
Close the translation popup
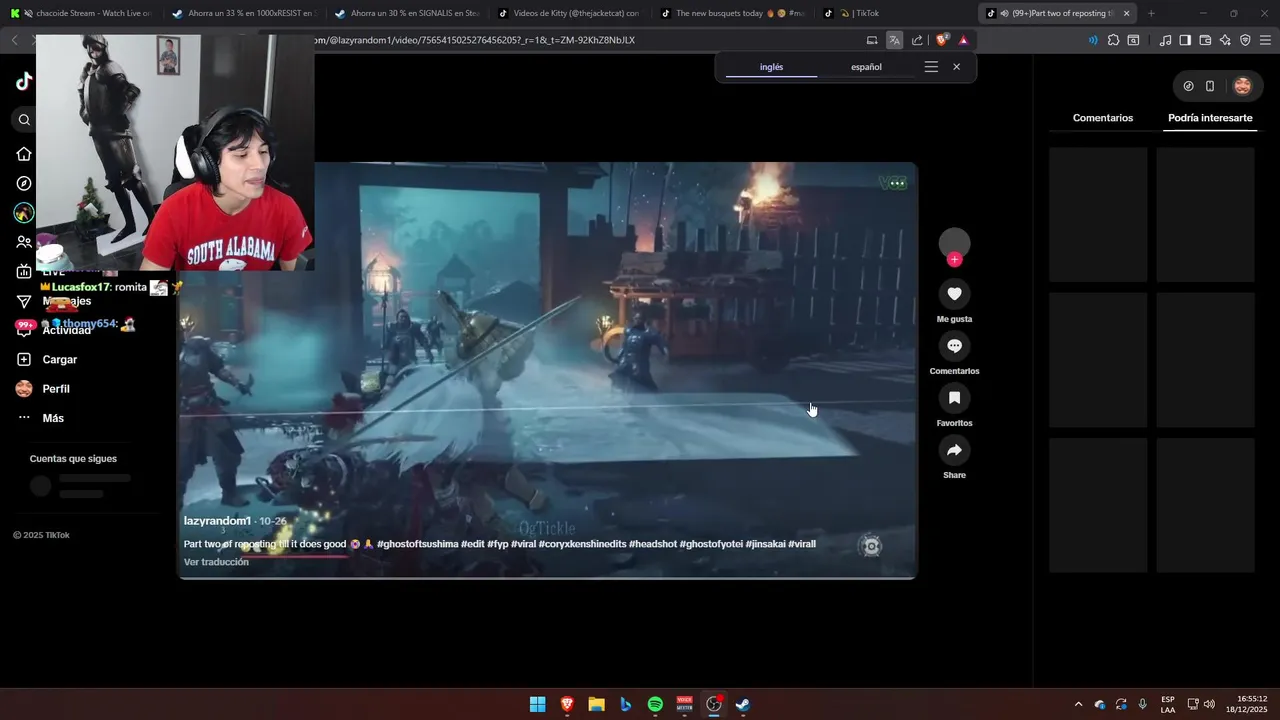(x=956, y=67)
